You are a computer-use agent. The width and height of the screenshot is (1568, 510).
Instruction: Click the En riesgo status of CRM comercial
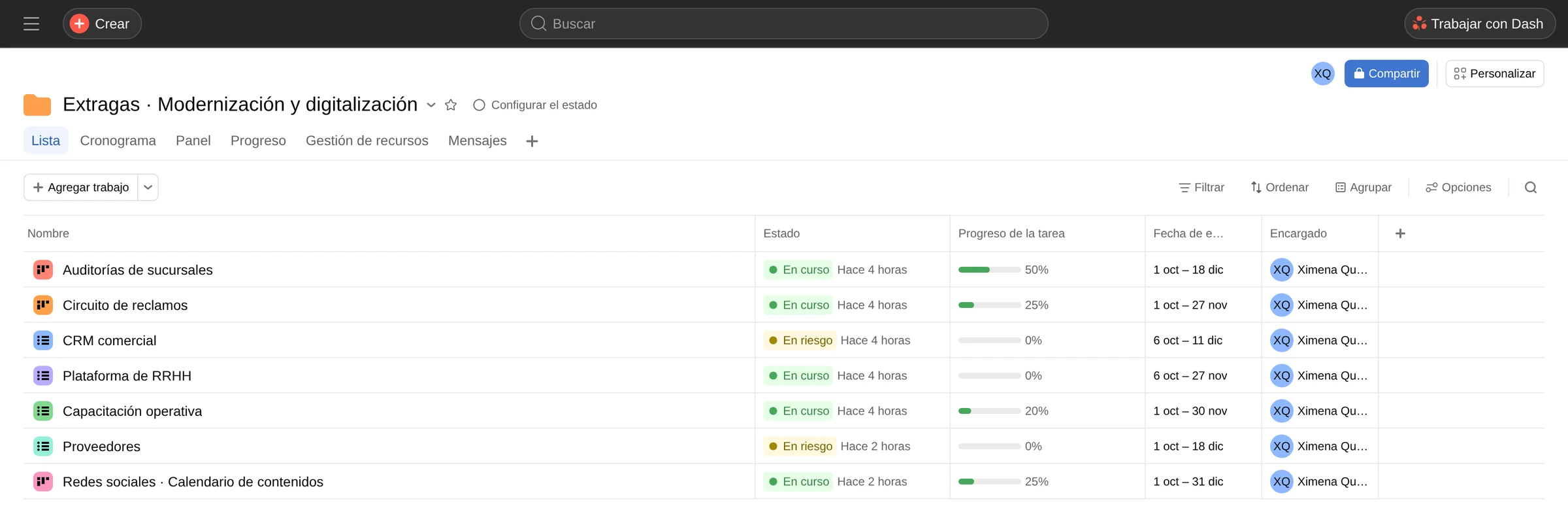(x=800, y=340)
